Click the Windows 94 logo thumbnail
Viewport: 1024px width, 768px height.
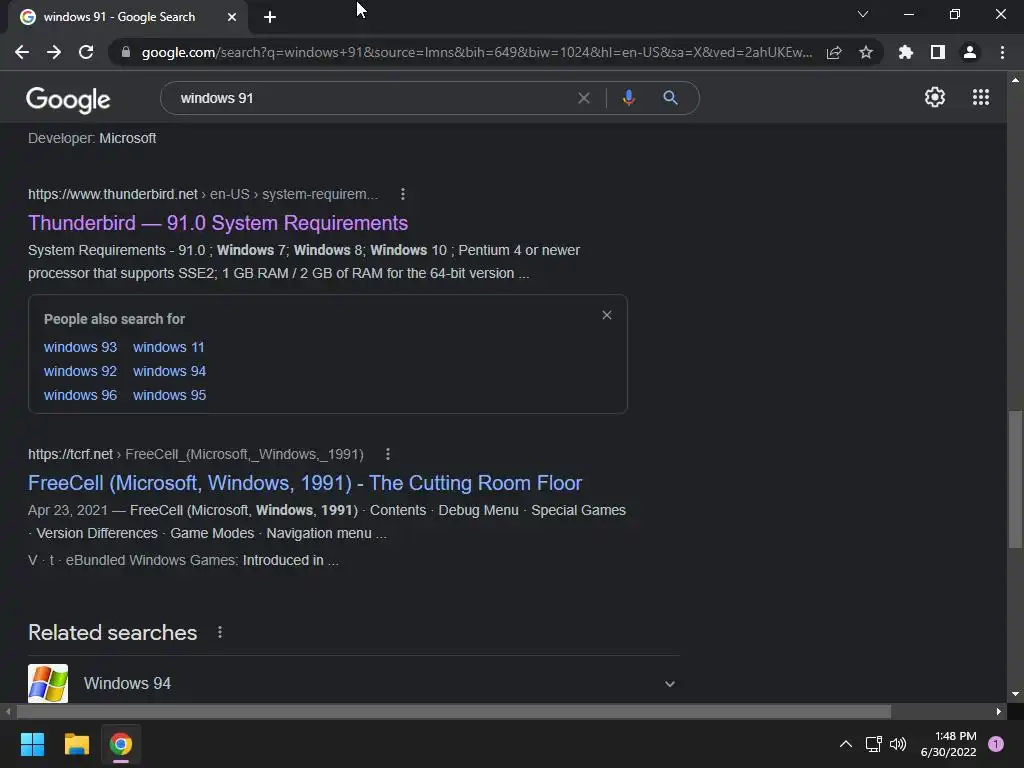pyautogui.click(x=48, y=683)
